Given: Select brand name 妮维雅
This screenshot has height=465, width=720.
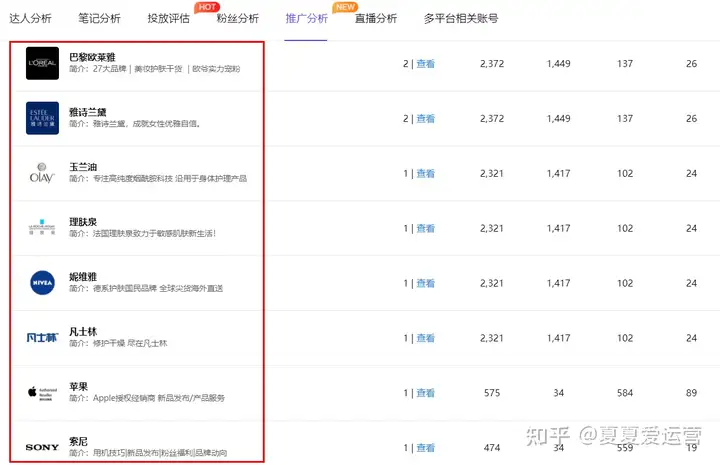Looking at the screenshot, I should tap(83, 277).
